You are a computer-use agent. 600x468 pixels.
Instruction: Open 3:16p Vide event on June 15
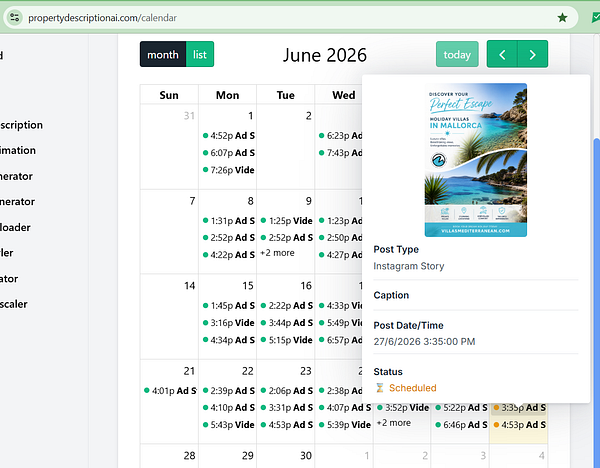[x=228, y=323]
